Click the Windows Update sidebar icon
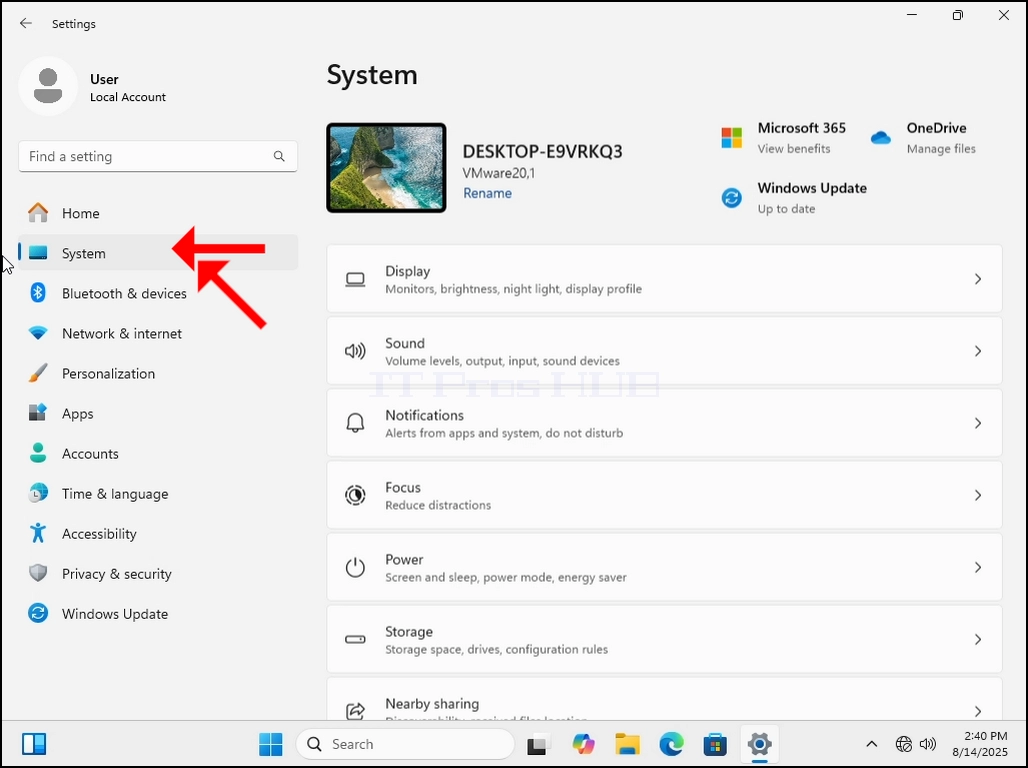 tap(38, 613)
